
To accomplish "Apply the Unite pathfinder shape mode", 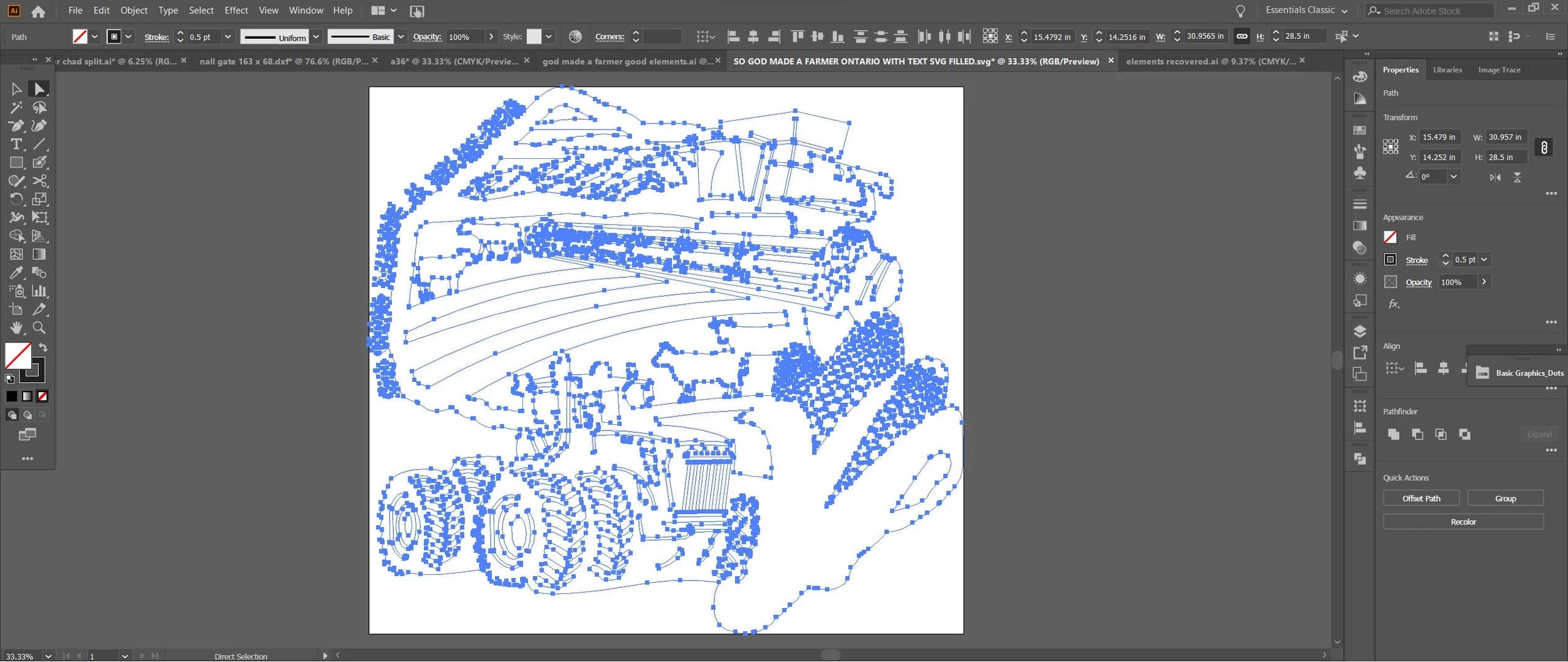I will pos(1393,434).
